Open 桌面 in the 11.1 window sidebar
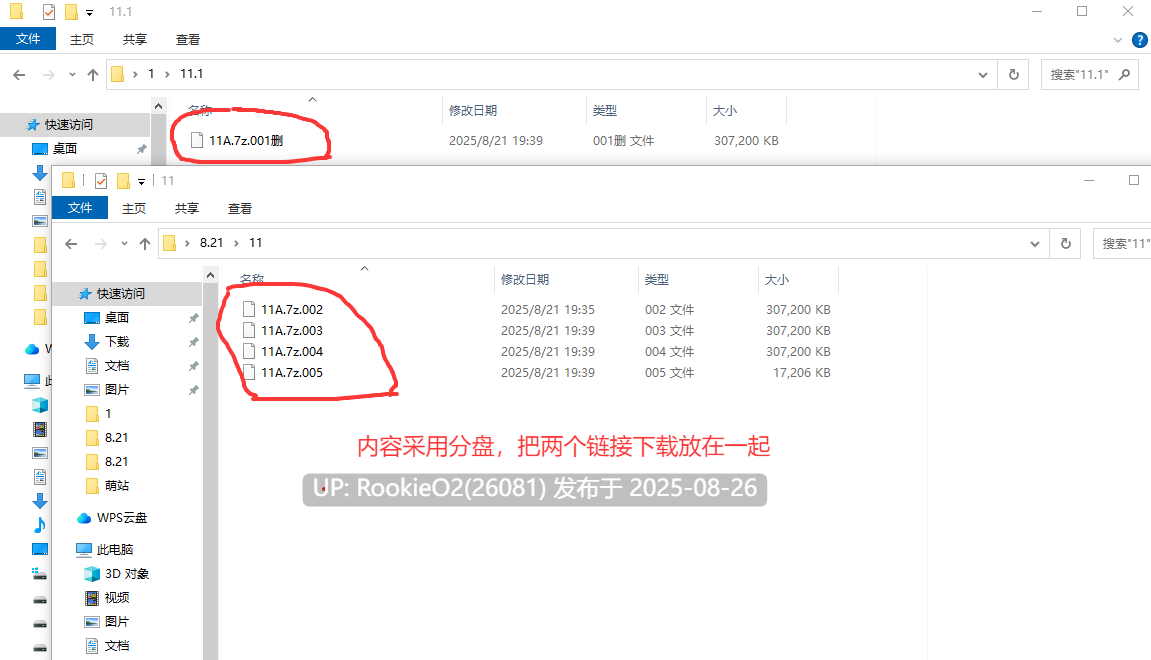 coord(65,148)
